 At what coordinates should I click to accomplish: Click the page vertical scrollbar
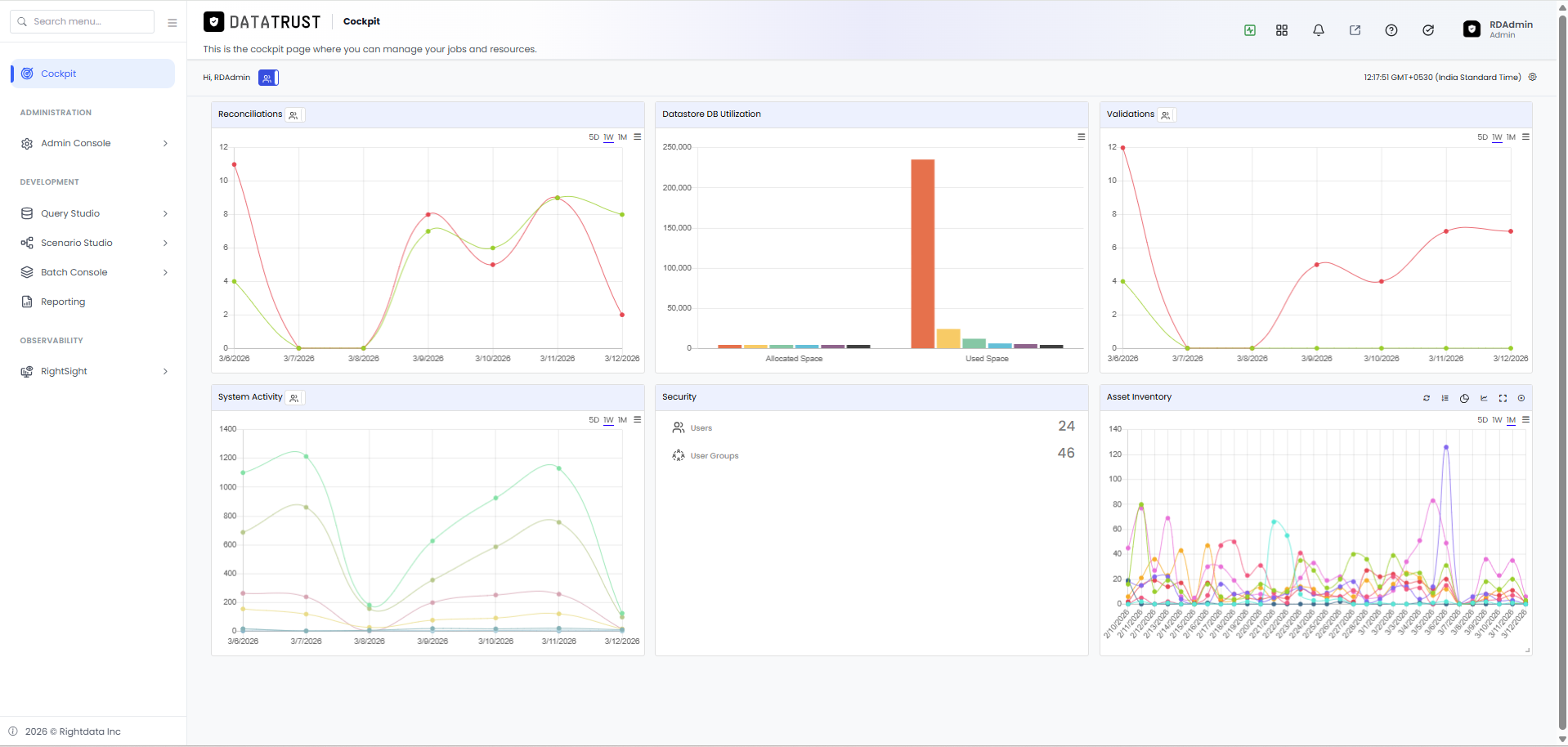1562,373
